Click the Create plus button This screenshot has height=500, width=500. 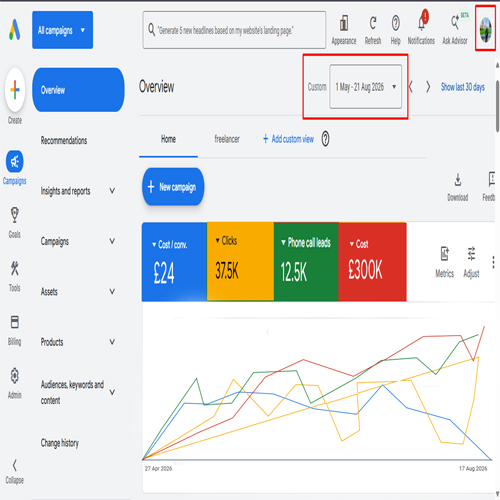15,90
